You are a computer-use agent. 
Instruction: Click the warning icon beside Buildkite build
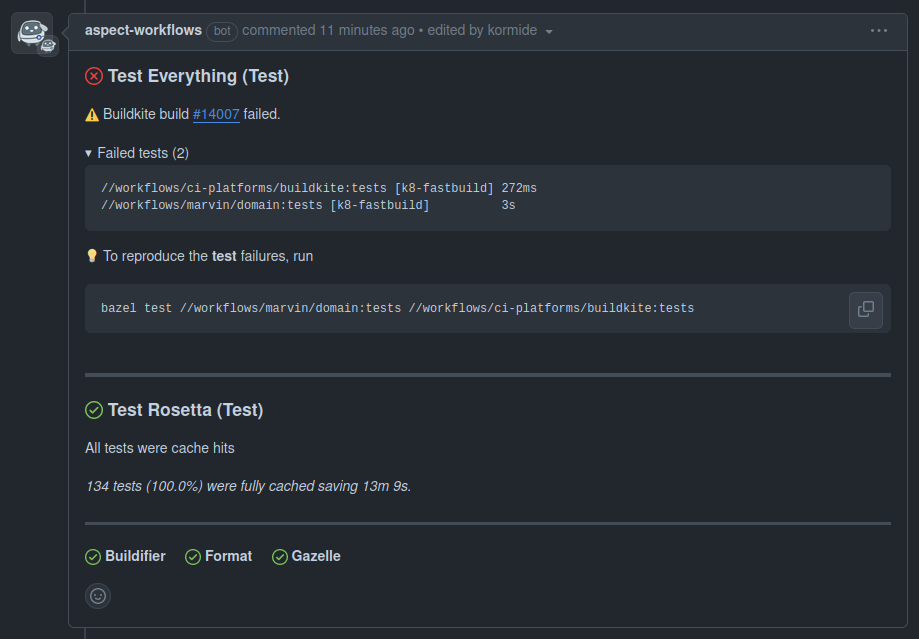click(92, 115)
